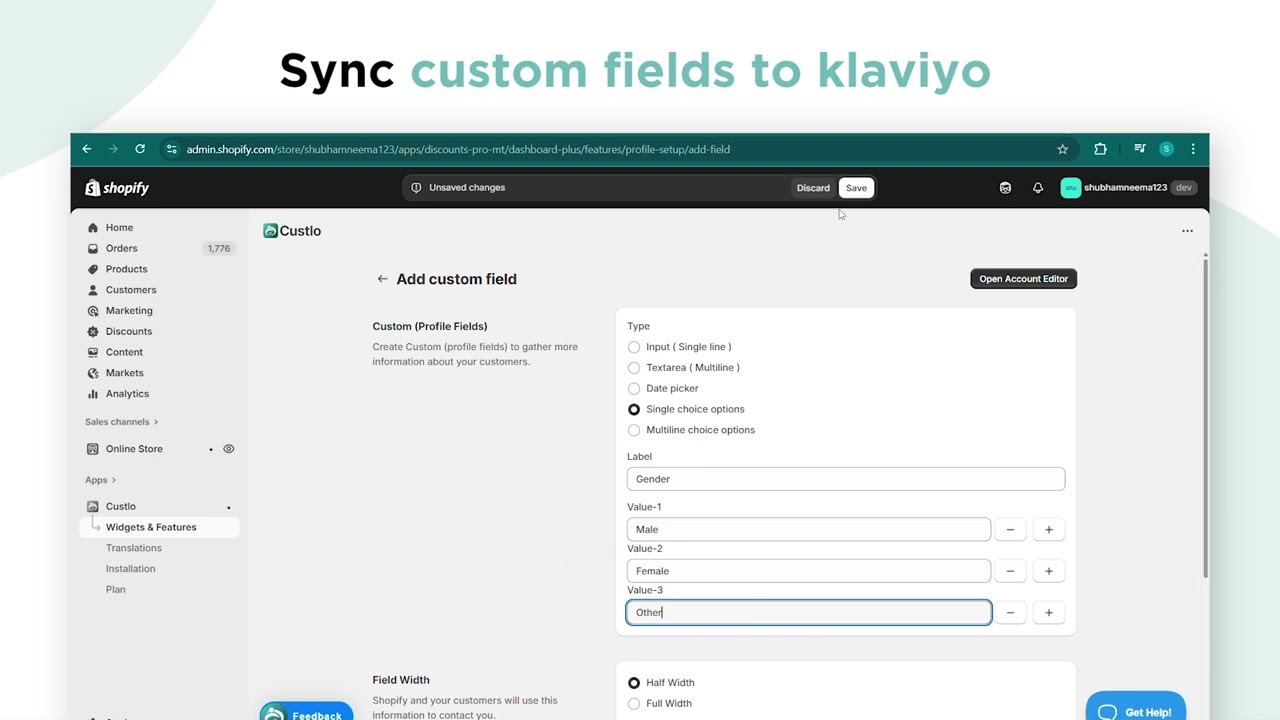Remove Value-2 with its minus button
Screen dimensions: 1280x720
tap(1010, 571)
